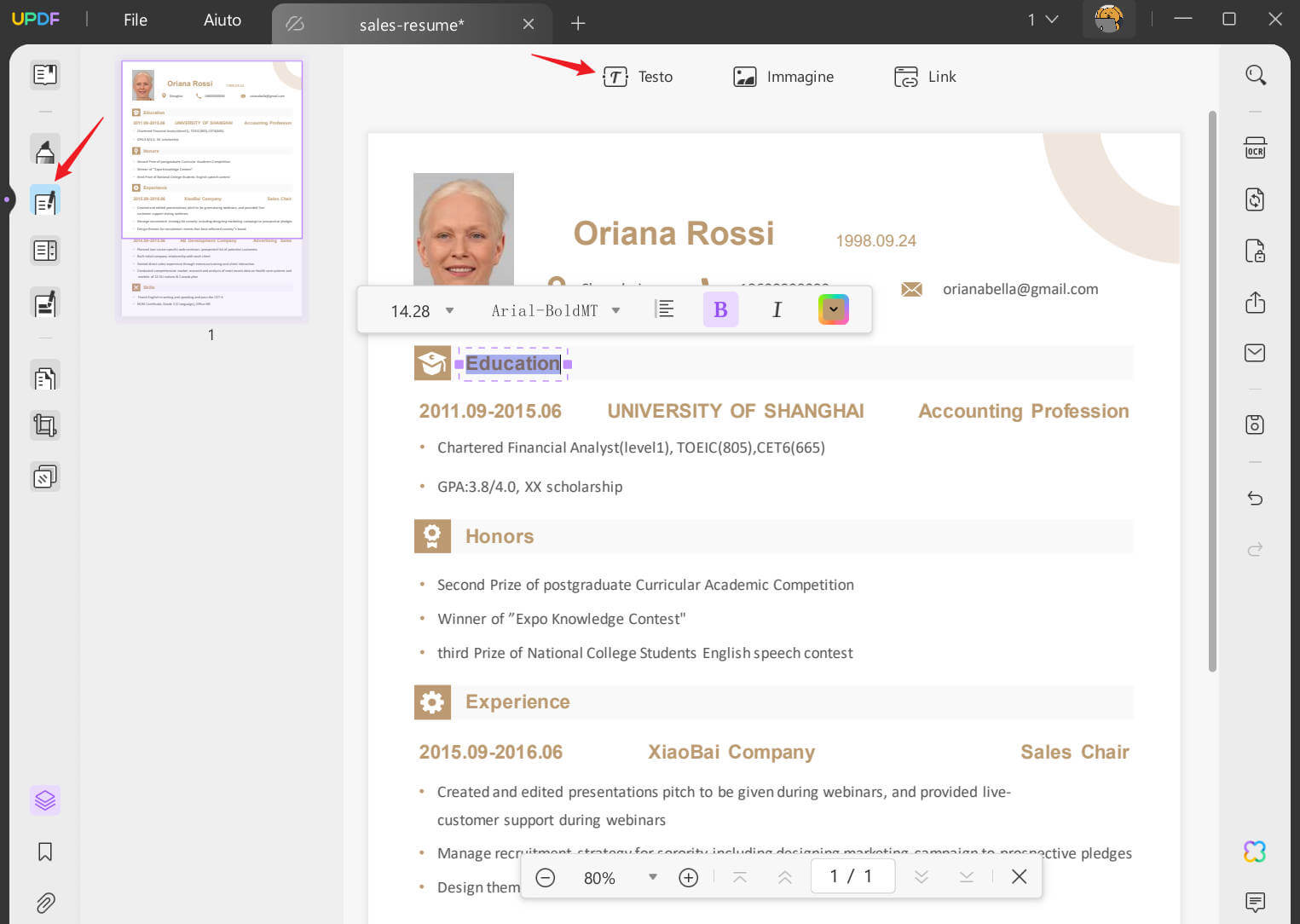This screenshot has width=1300, height=924.
Task: Add a new tab
Action: coord(578,23)
